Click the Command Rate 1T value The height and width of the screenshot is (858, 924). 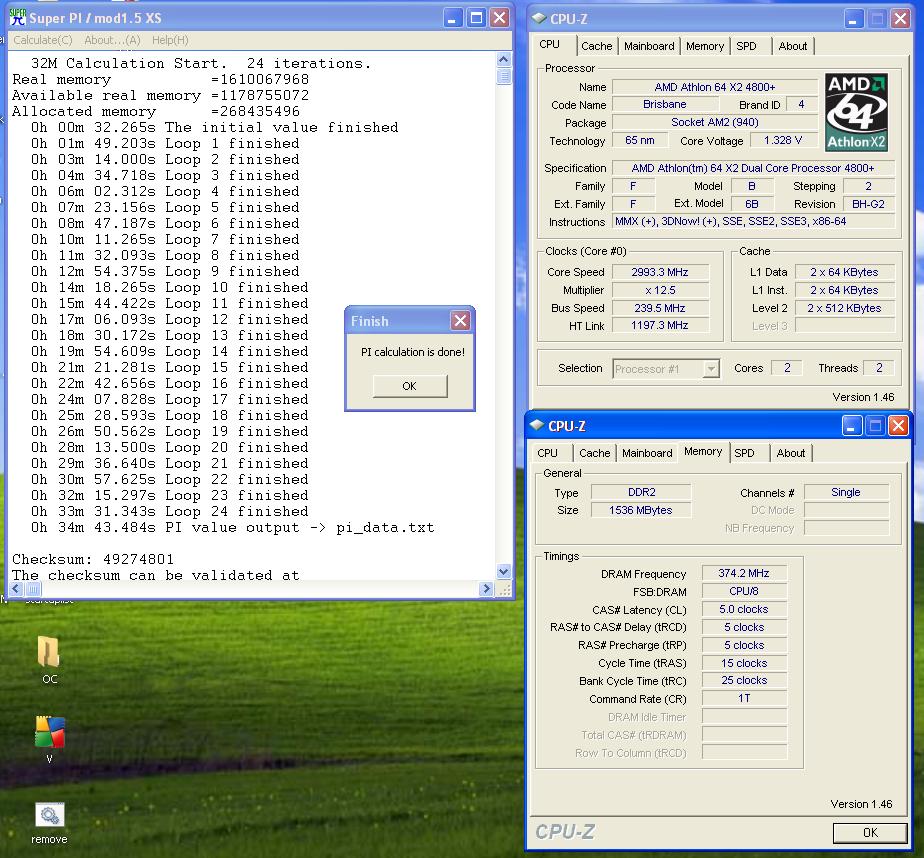744,698
